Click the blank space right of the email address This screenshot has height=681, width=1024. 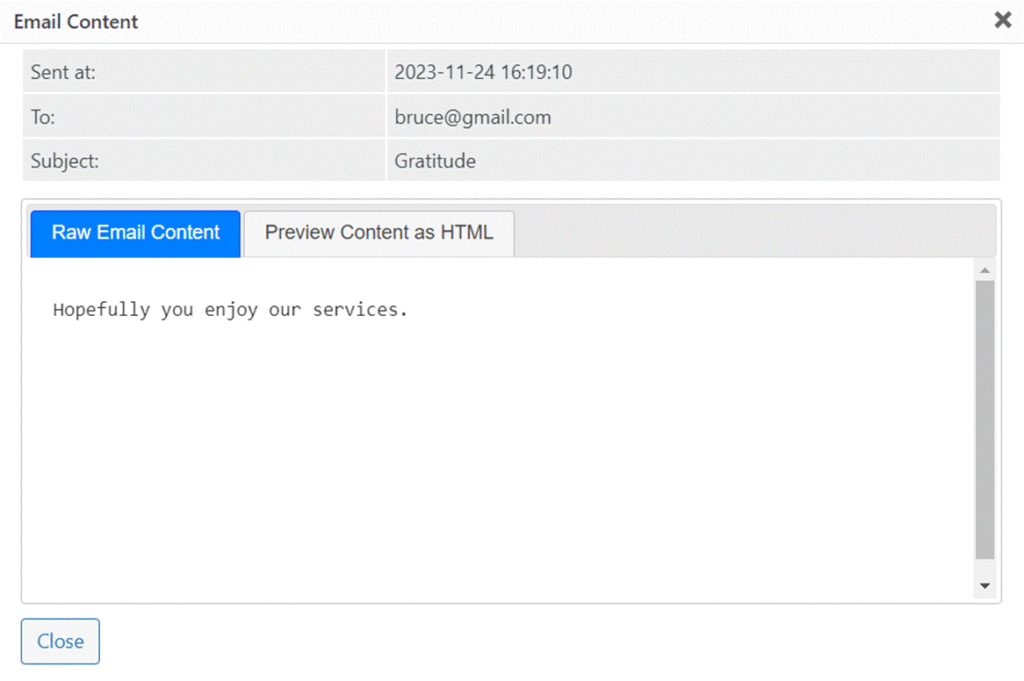click(774, 117)
